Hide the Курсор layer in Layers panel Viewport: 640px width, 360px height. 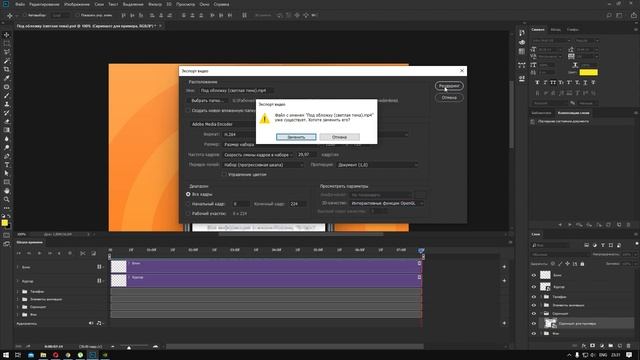pos(533,287)
